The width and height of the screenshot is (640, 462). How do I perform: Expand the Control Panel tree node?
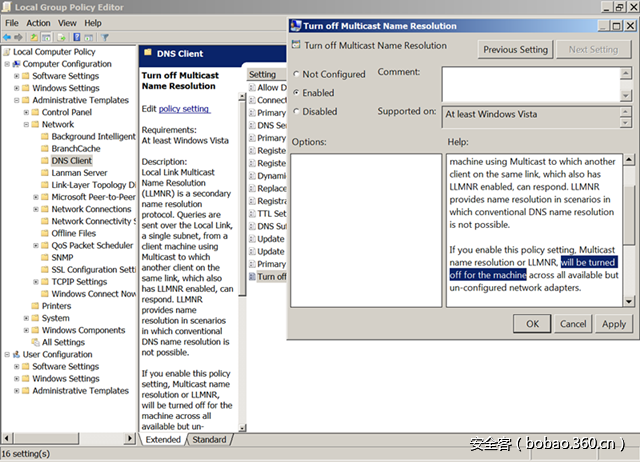tap(34, 112)
